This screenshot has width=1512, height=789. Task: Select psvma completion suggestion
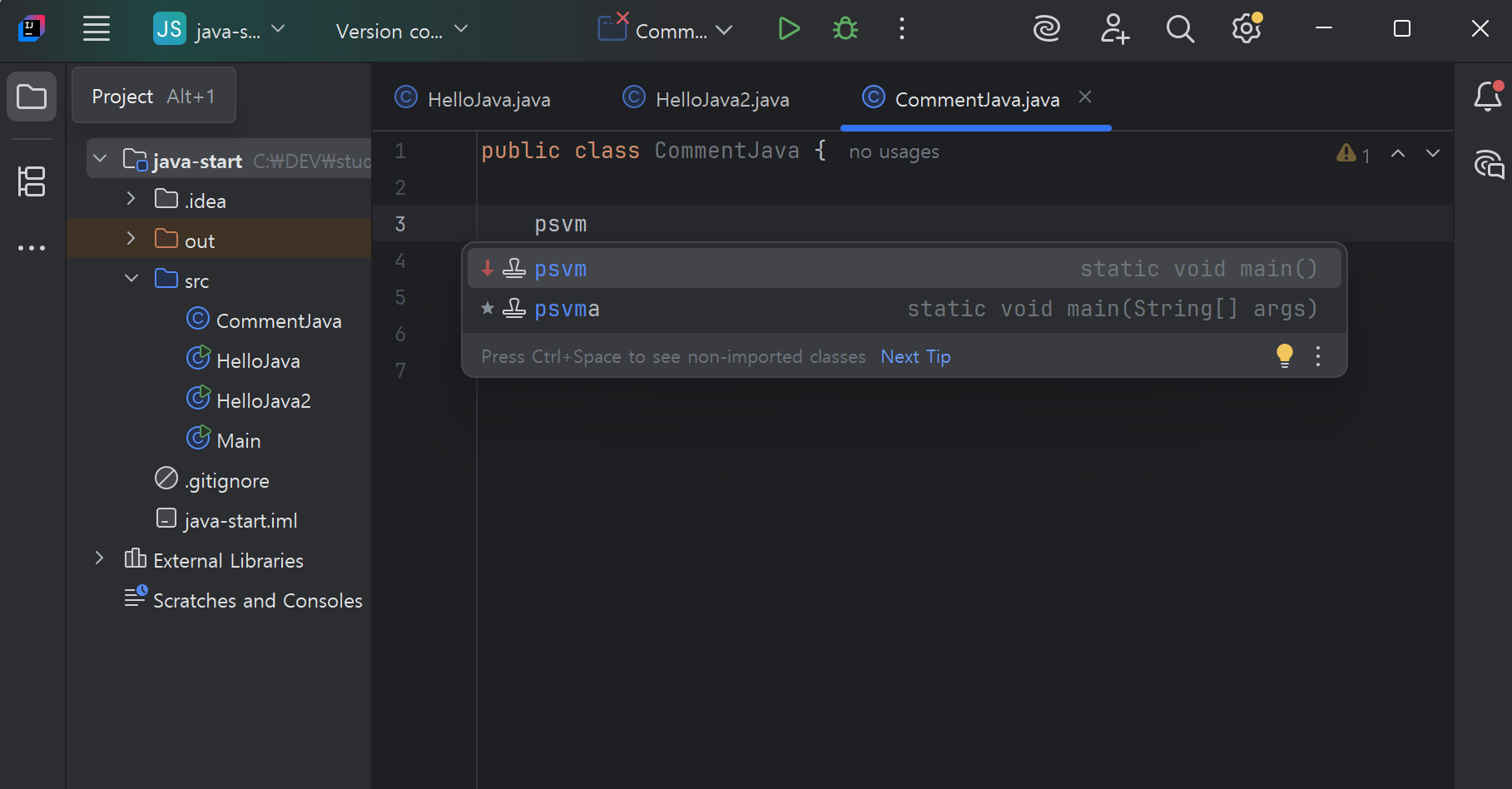[x=568, y=309]
